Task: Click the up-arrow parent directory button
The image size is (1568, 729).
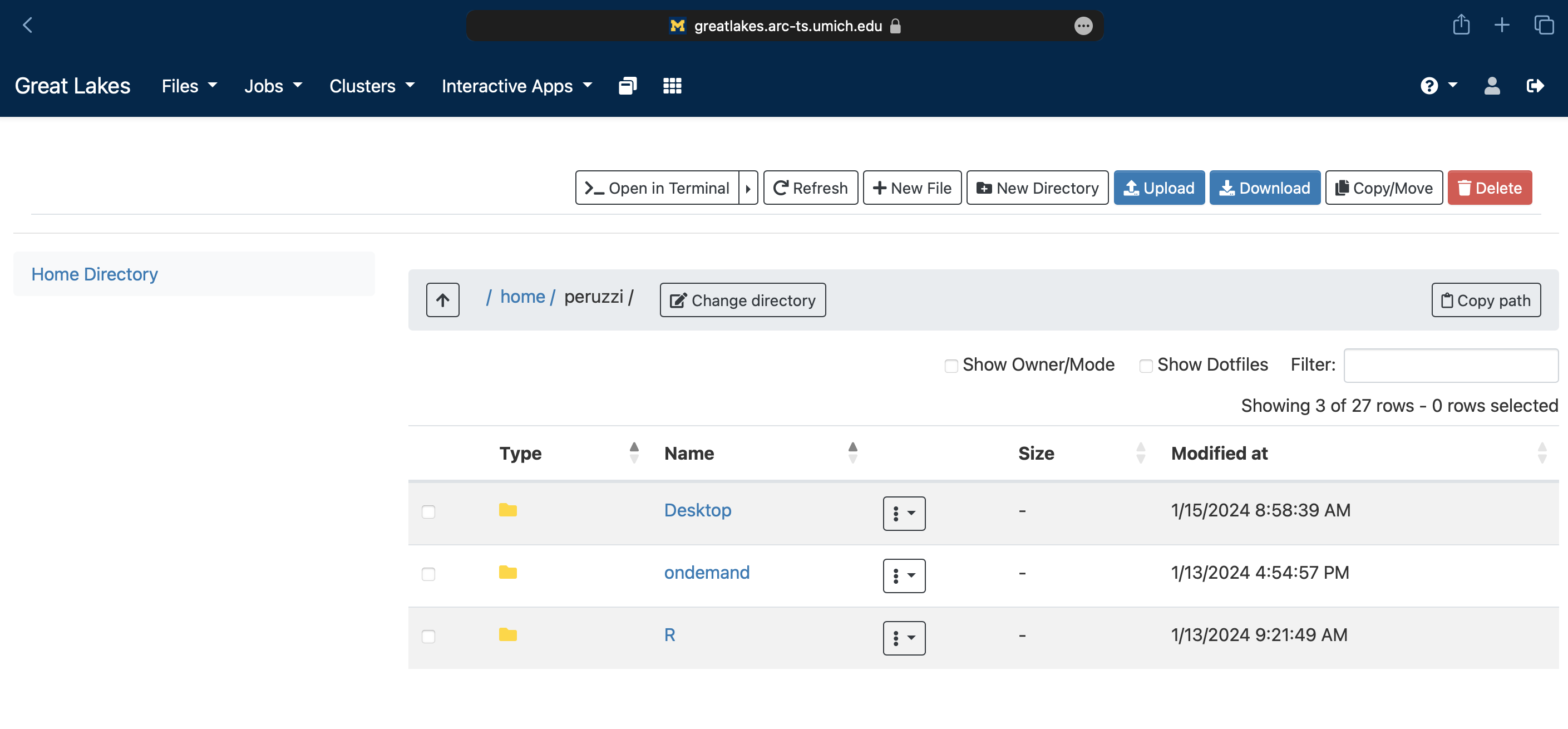Action: (442, 300)
